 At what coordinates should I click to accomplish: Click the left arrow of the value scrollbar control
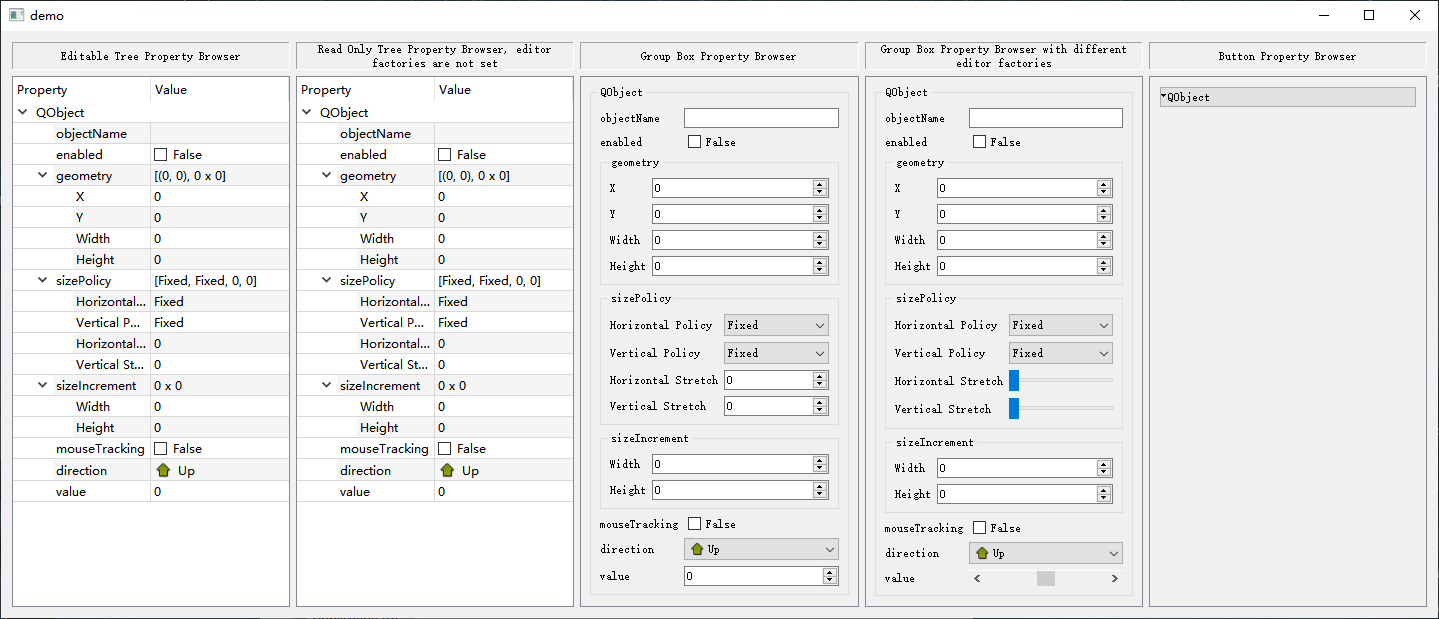pos(977,578)
